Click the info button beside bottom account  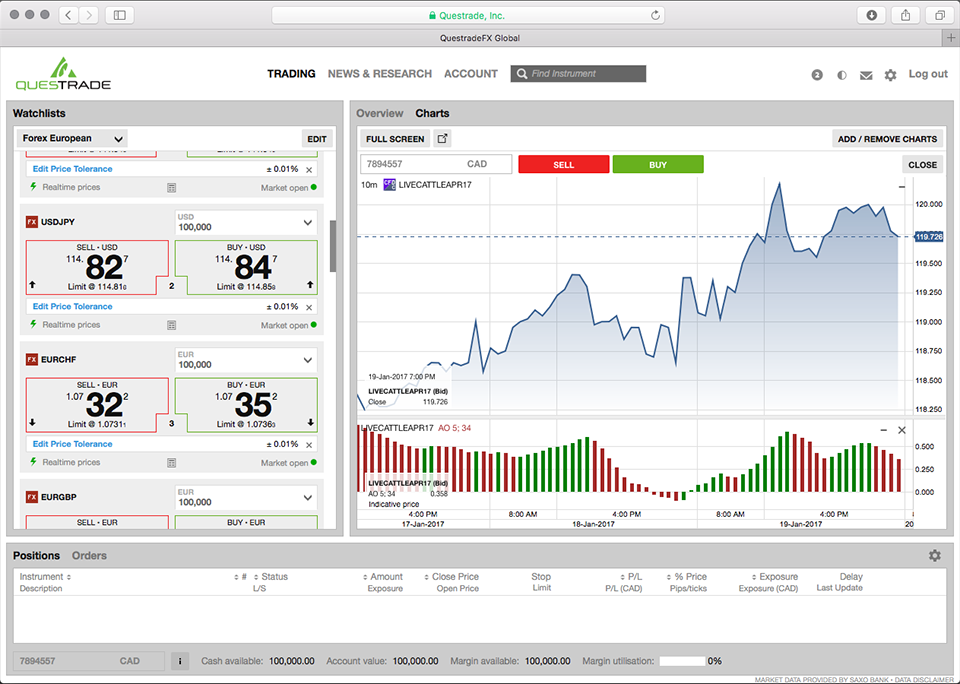click(179, 661)
